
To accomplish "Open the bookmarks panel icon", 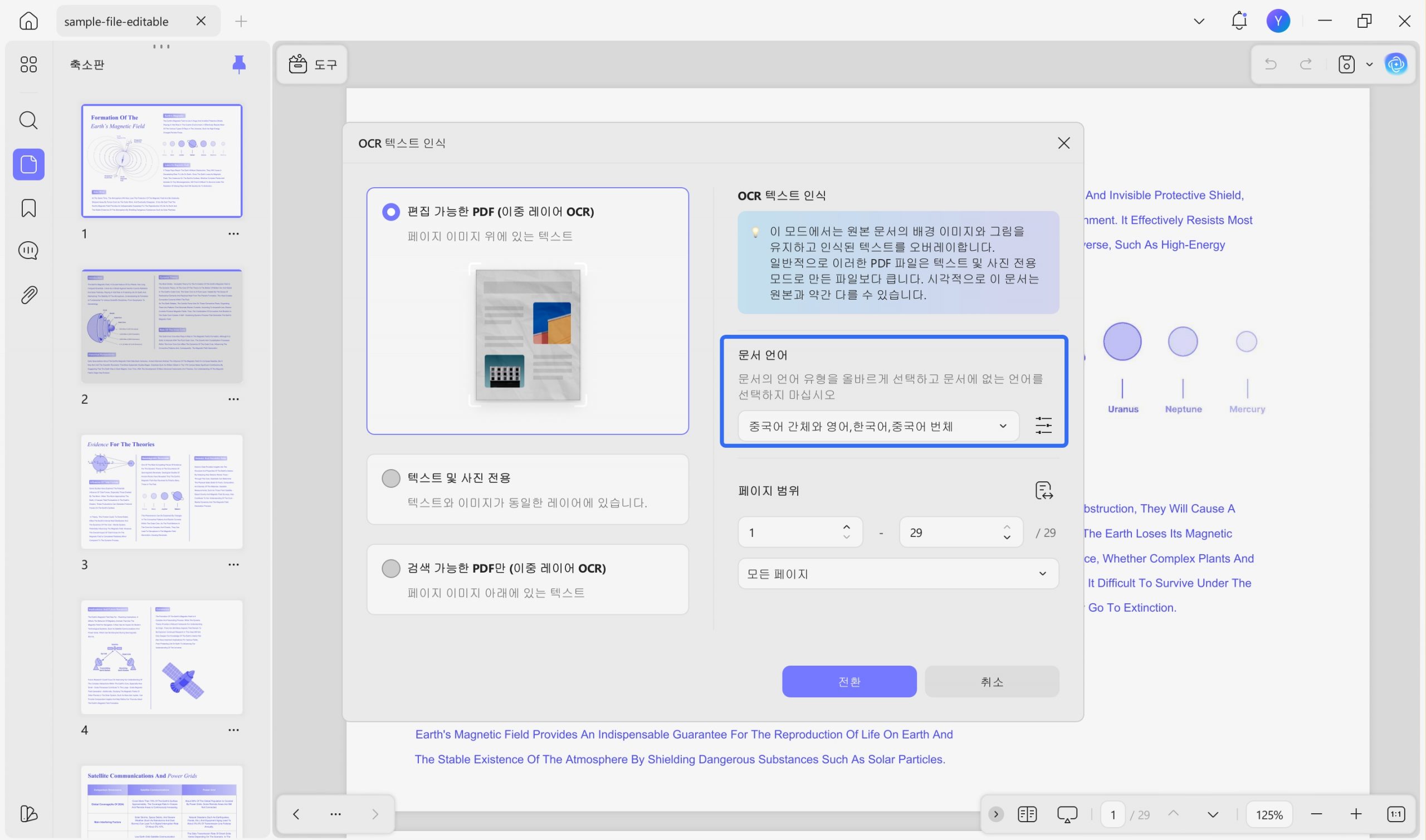I will coord(28,208).
